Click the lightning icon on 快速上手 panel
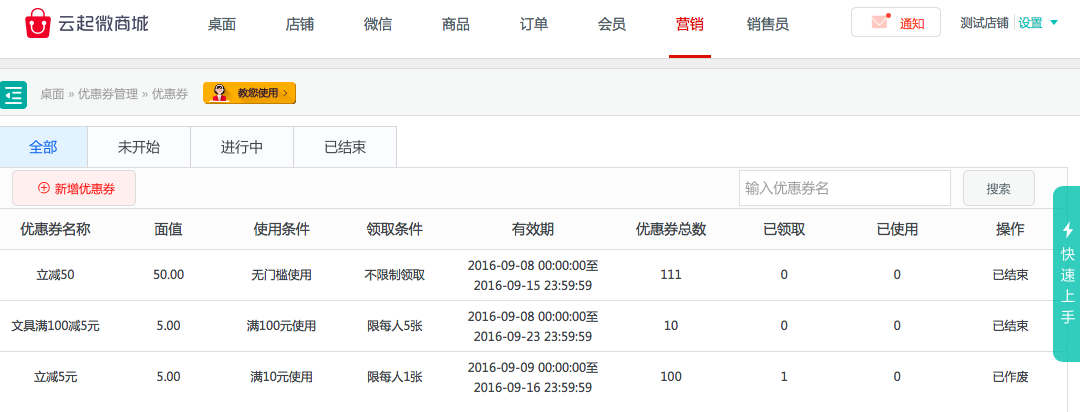This screenshot has width=1080, height=412. [1067, 229]
